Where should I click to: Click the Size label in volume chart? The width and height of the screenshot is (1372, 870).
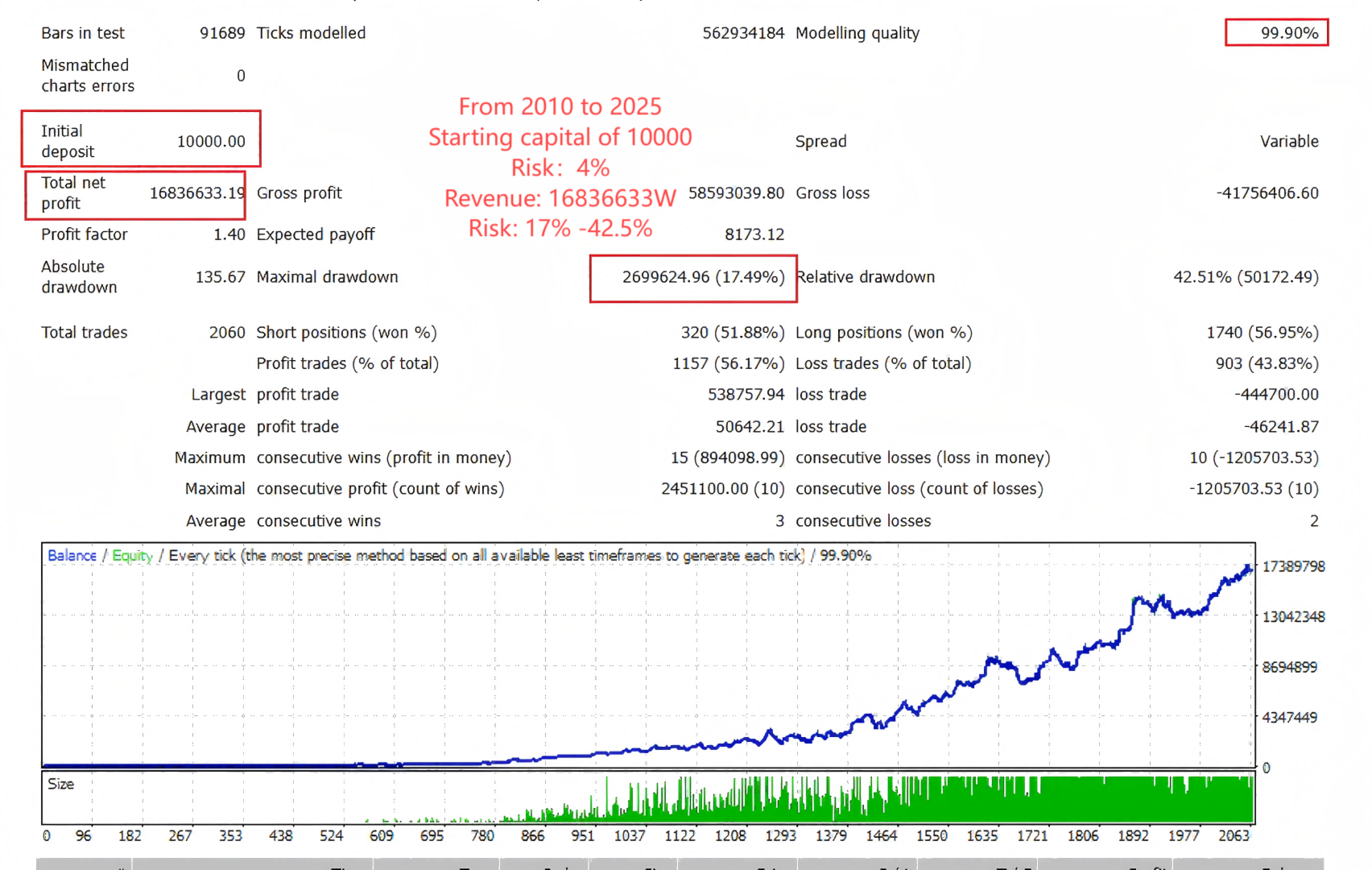pos(60,785)
